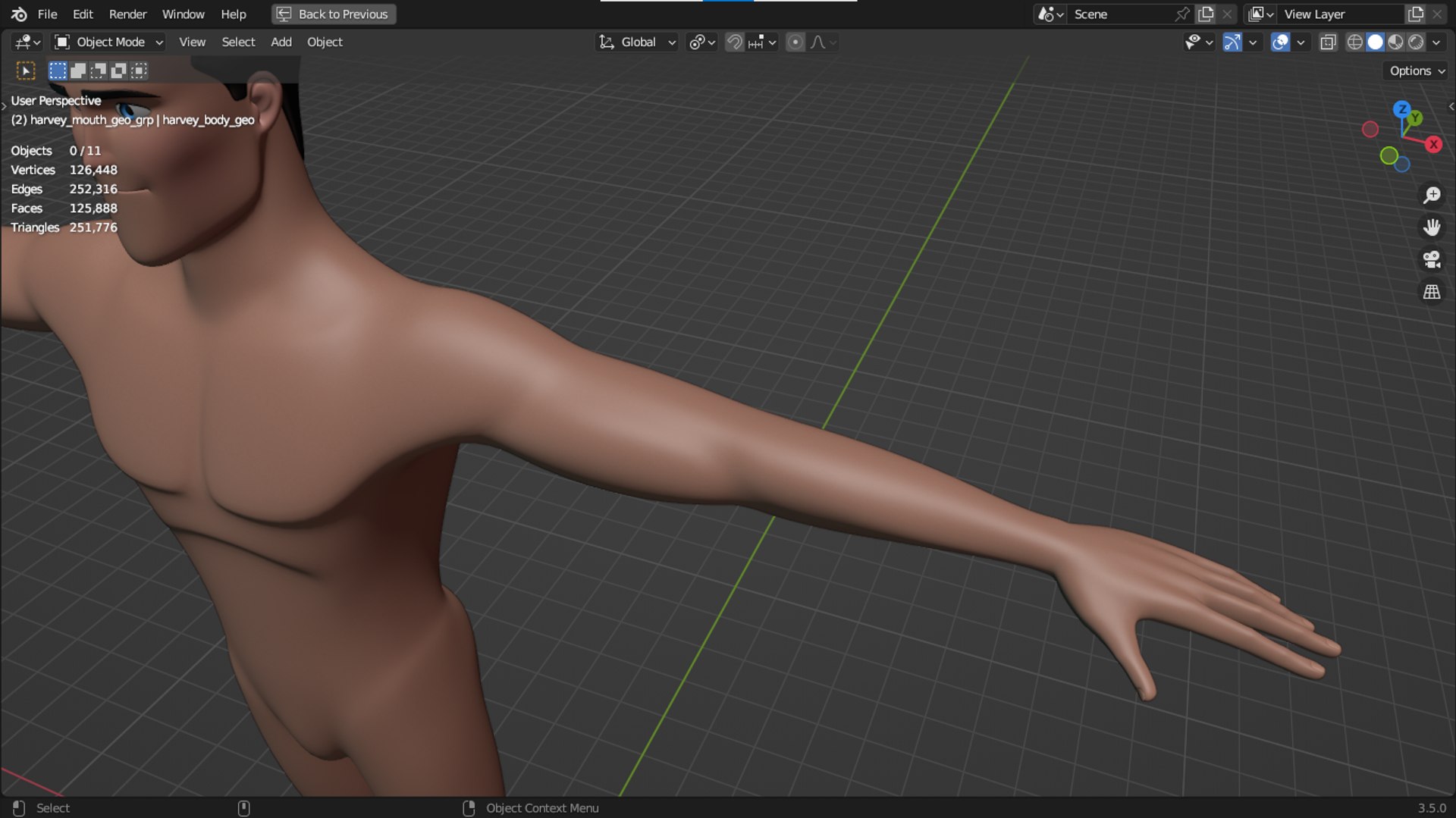Choose the intersect selection mode
This screenshot has height=818, width=1456.
[x=139, y=71]
